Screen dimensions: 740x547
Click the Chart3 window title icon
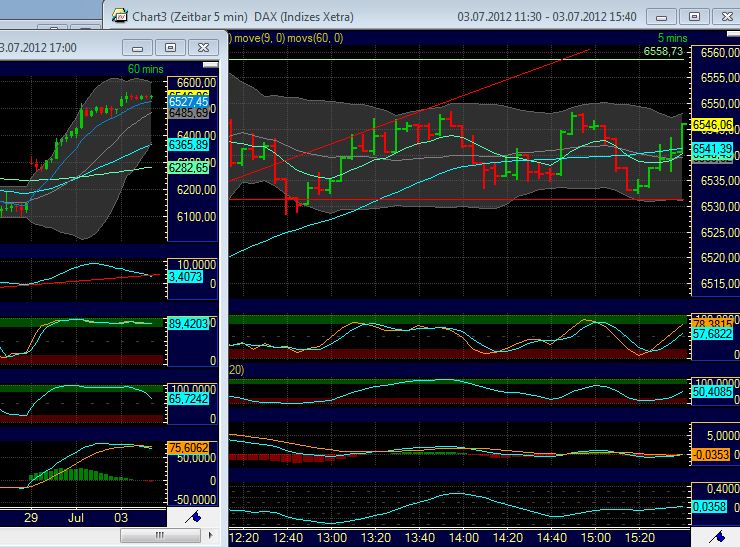point(119,15)
